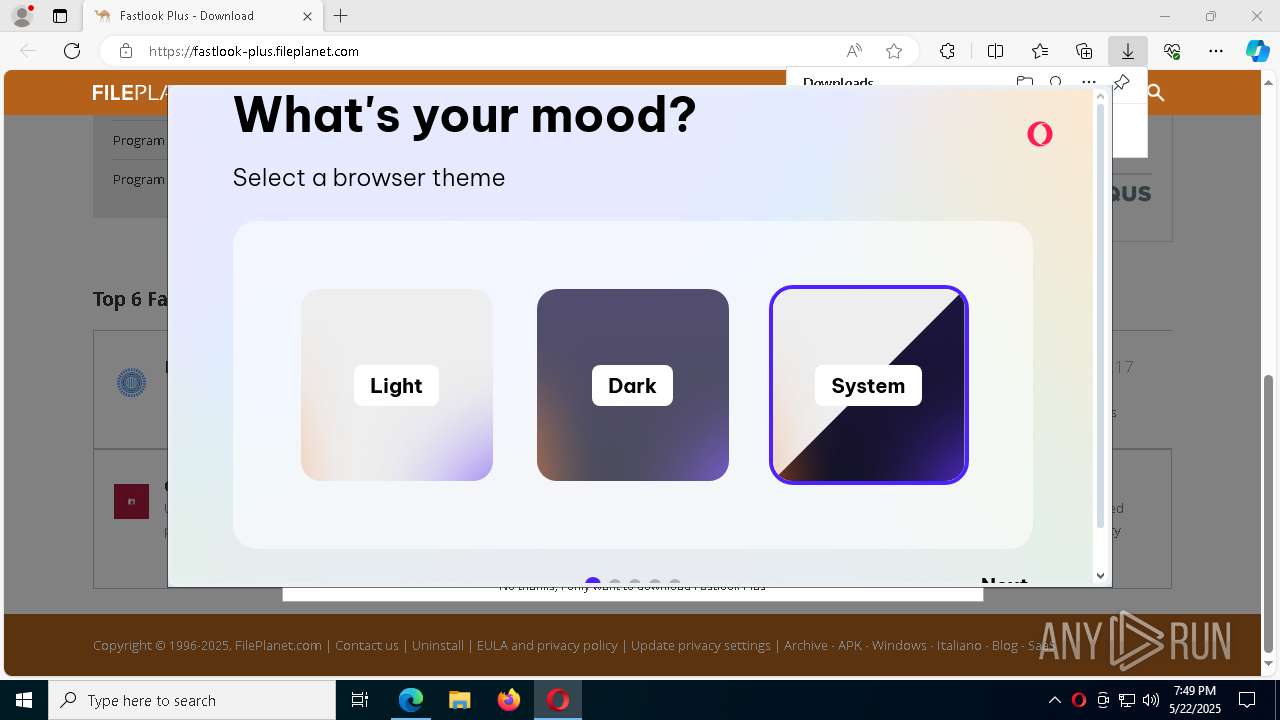
Task: Open the Windows footer link
Action: (x=899, y=645)
